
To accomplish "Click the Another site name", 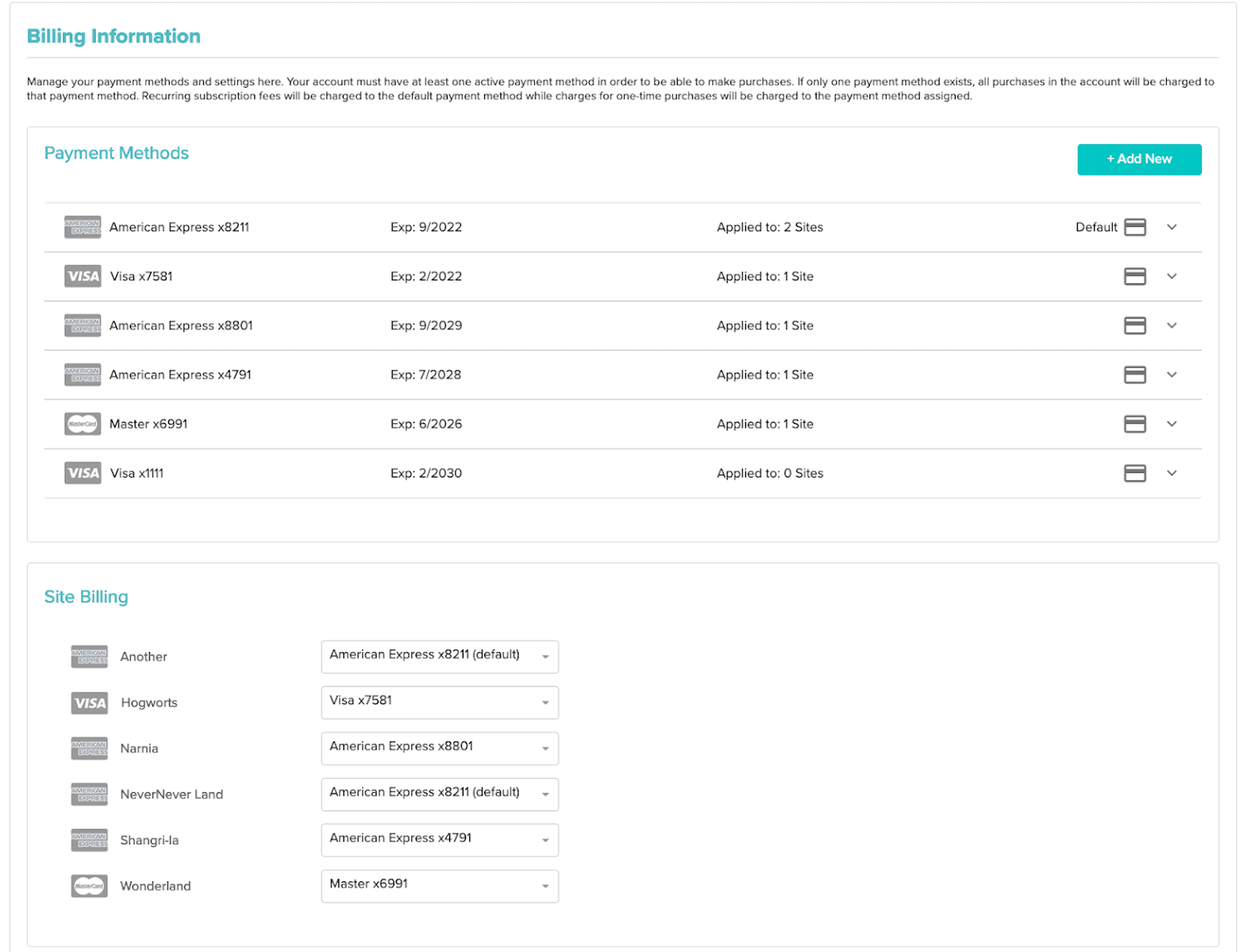I will point(144,657).
